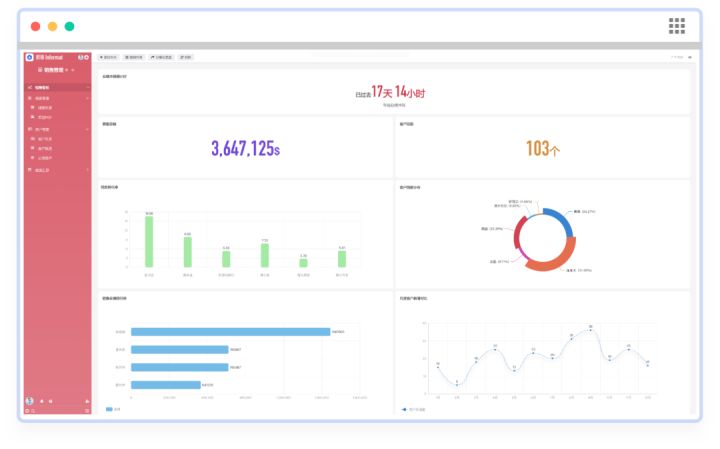Screen dimensions: 720x449
Task: Click the longest blue horizontal bar
Action: coord(230,332)
